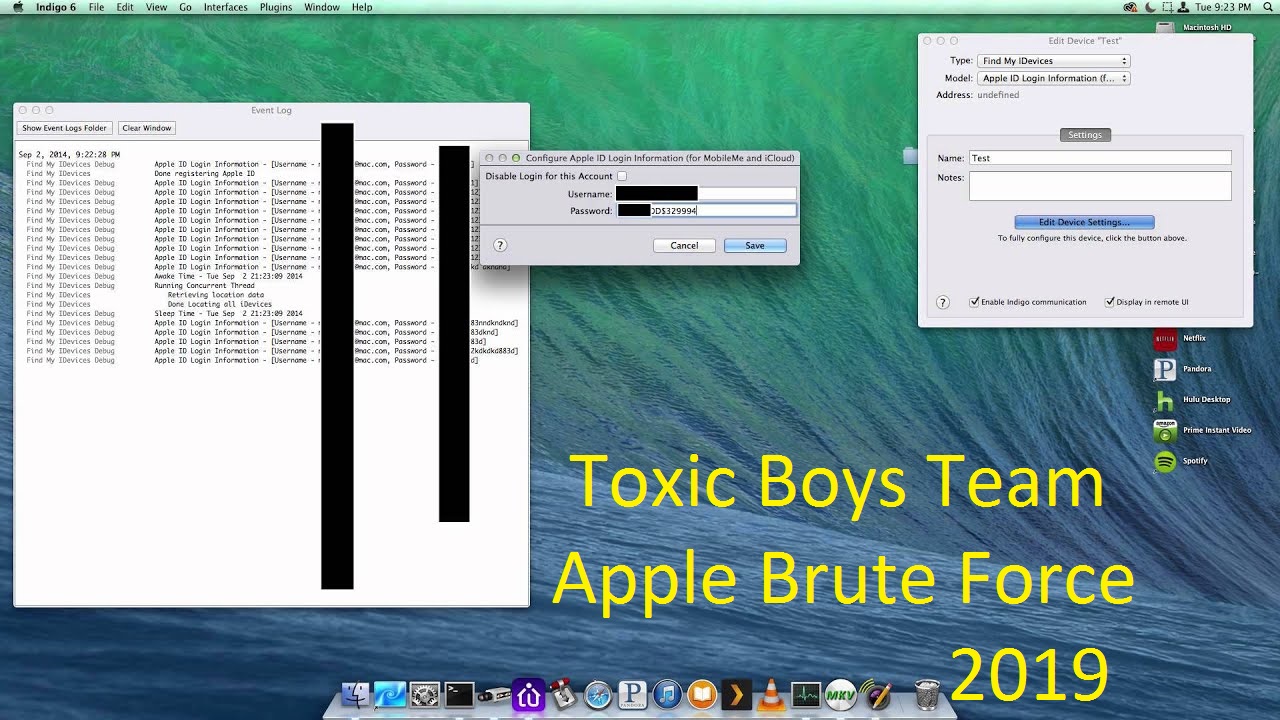Open Prime Instant Video desktop shortcut
1280x720 pixels.
pos(1165,431)
